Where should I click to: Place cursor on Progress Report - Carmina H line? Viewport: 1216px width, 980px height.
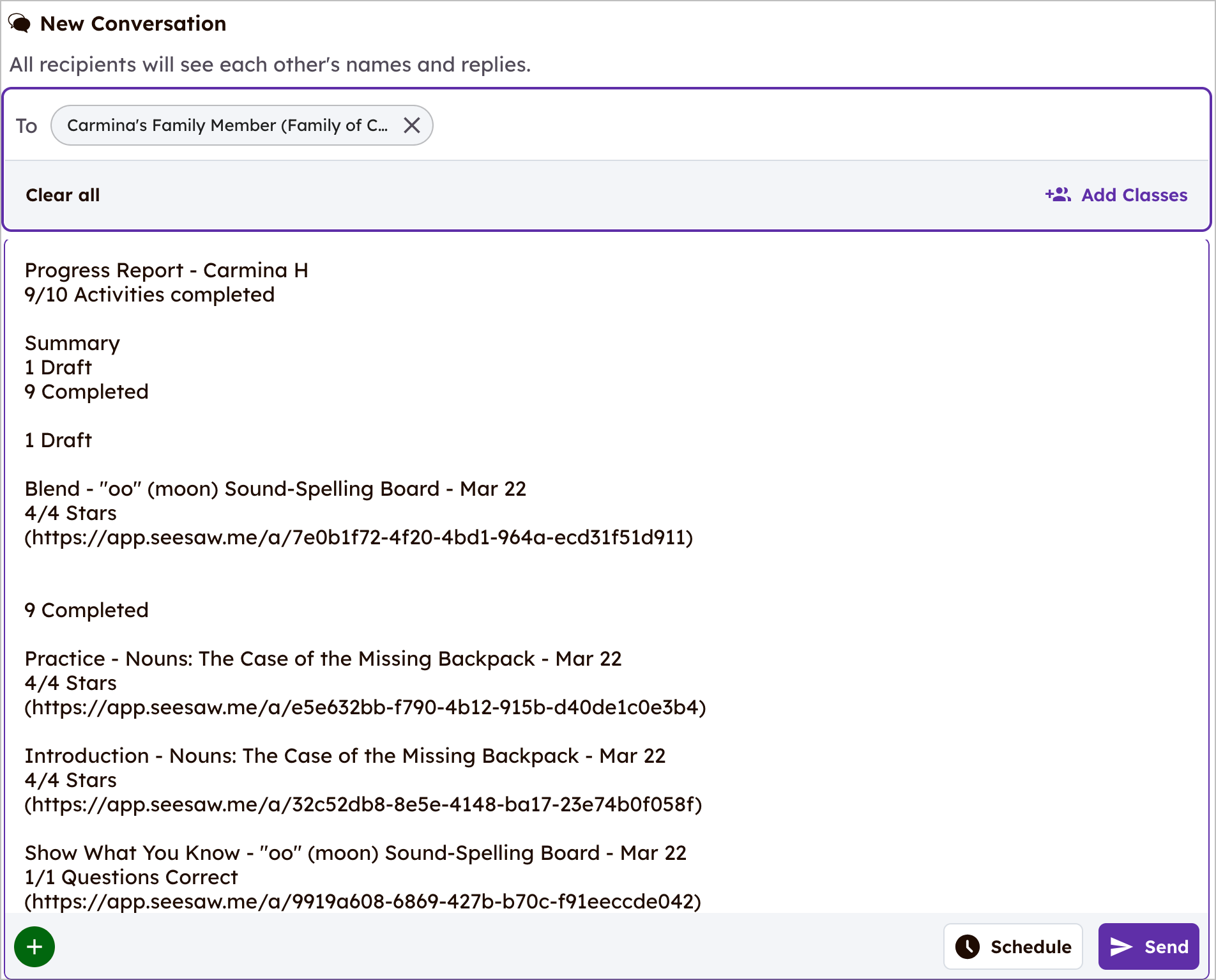166,270
